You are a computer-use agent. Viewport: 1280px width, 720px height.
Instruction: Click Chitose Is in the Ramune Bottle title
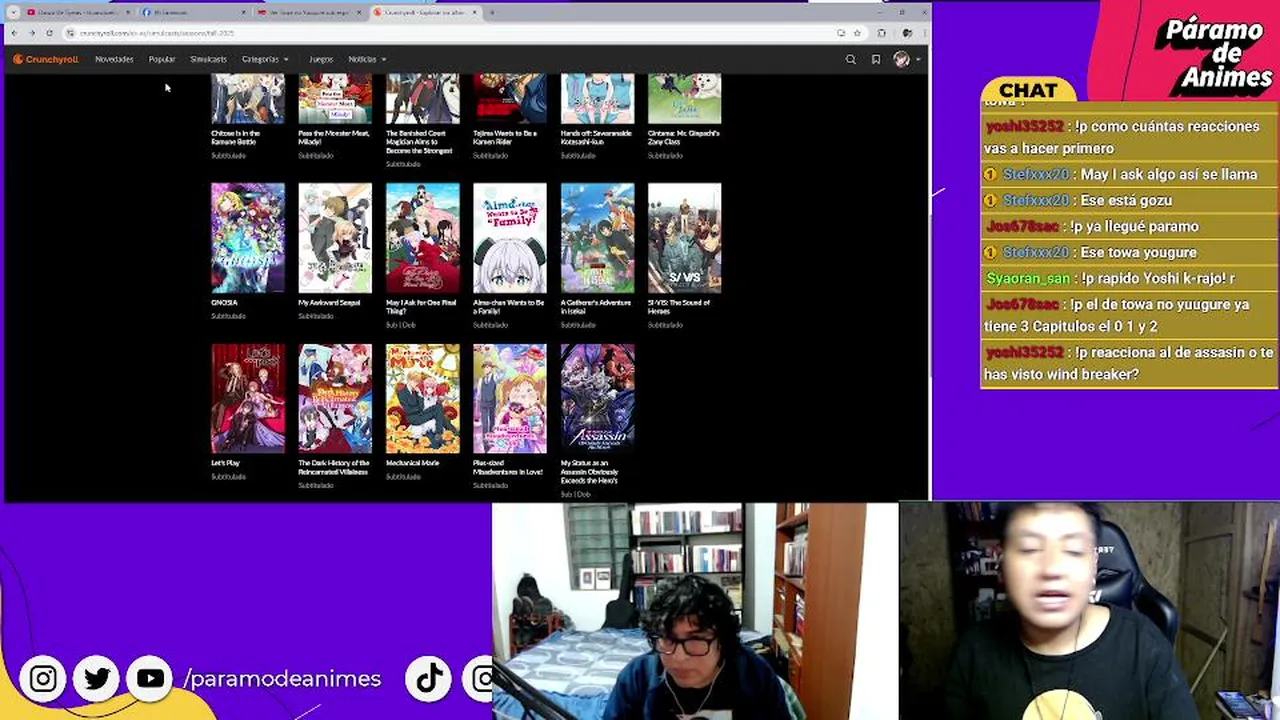point(236,137)
